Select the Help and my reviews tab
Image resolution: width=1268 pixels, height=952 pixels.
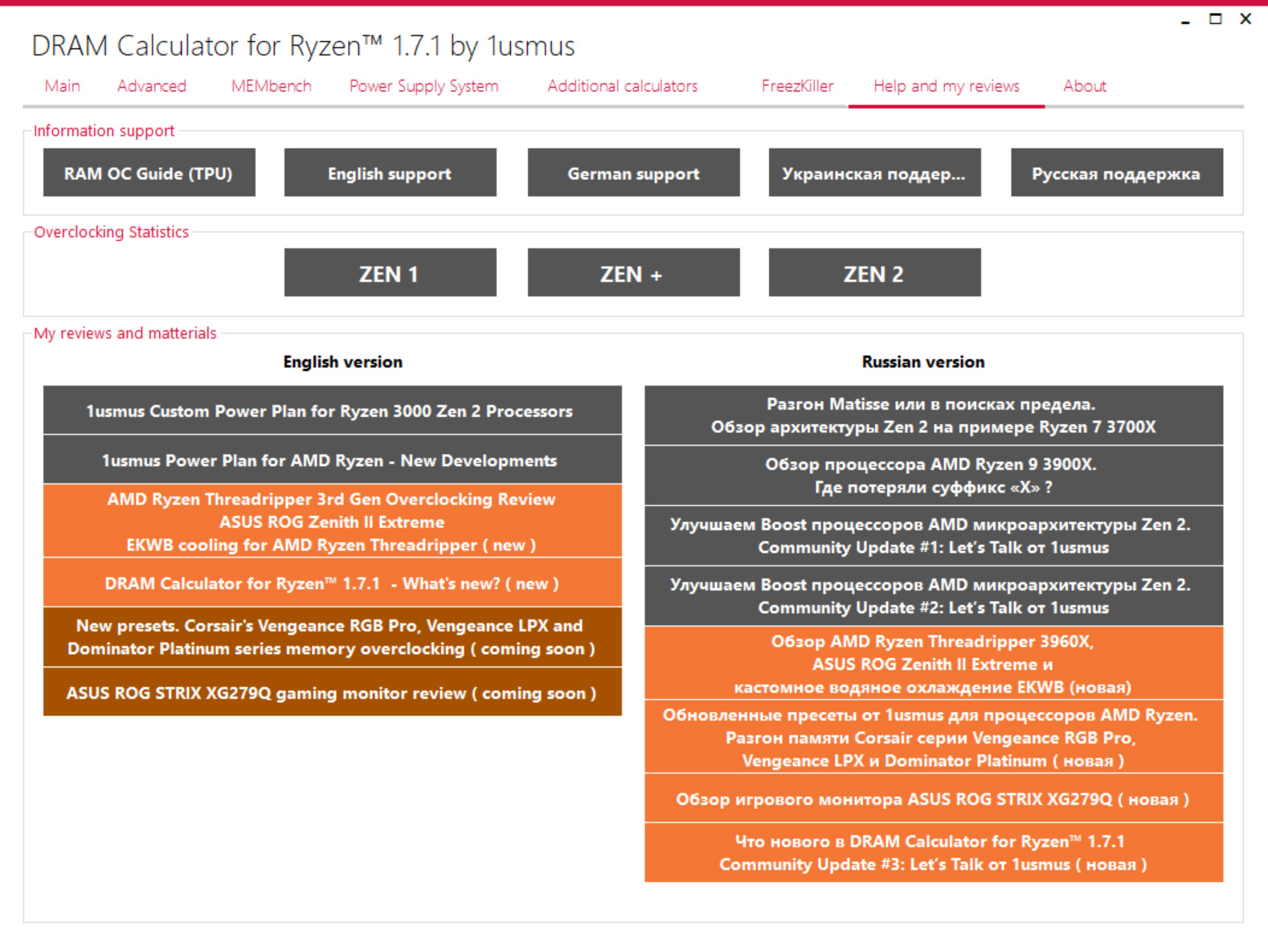947,86
